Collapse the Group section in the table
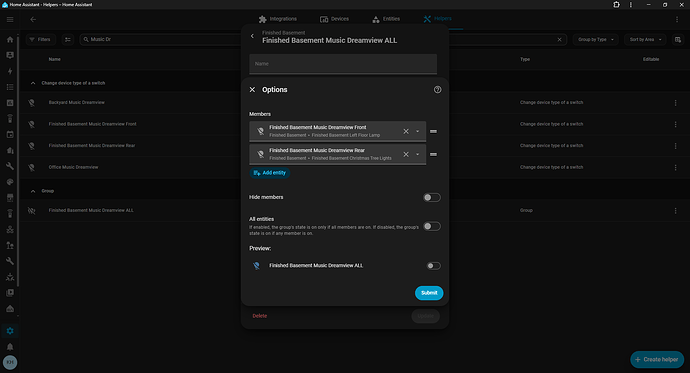690x373 pixels. tap(33, 191)
